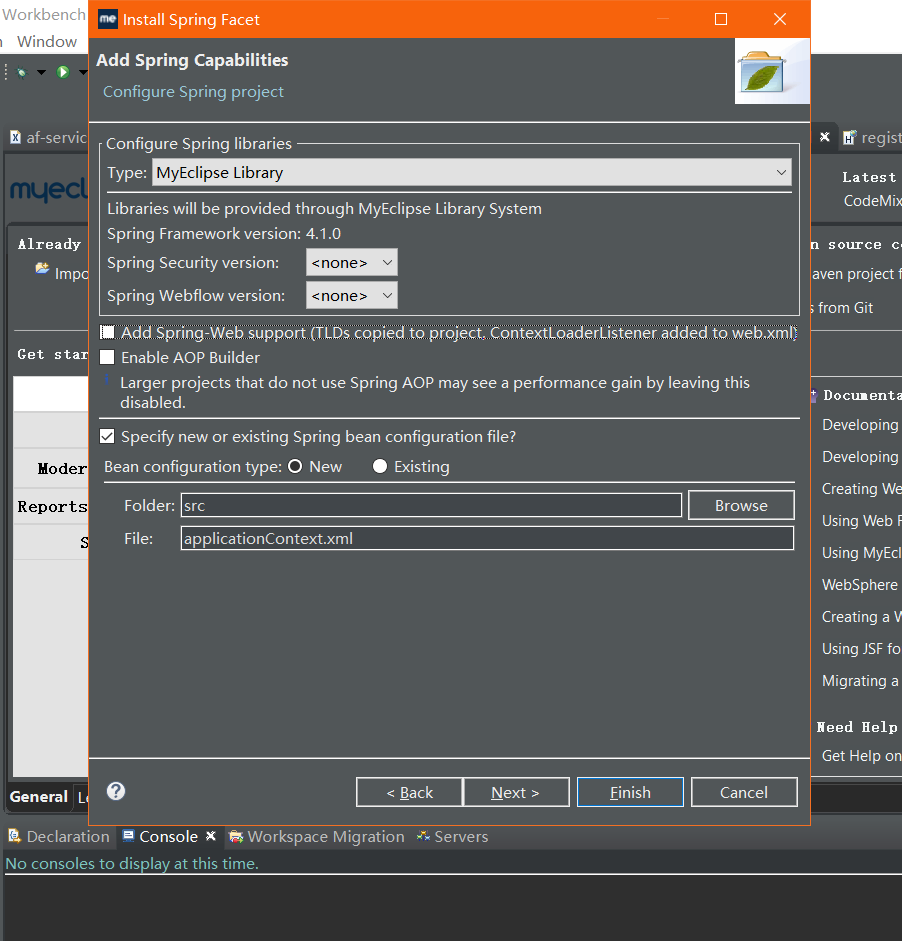
Task: Click the Console tab icon
Action: coord(128,835)
